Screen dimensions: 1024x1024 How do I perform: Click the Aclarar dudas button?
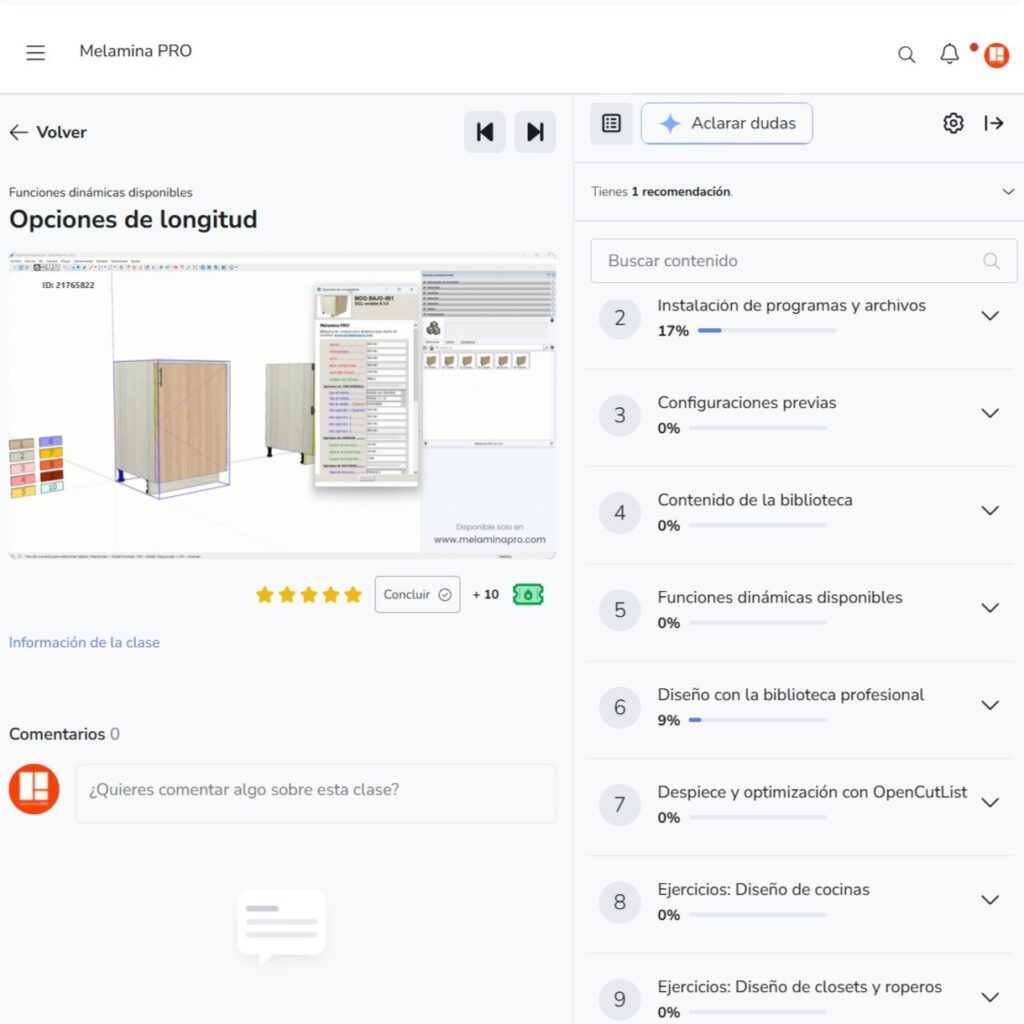(x=727, y=123)
